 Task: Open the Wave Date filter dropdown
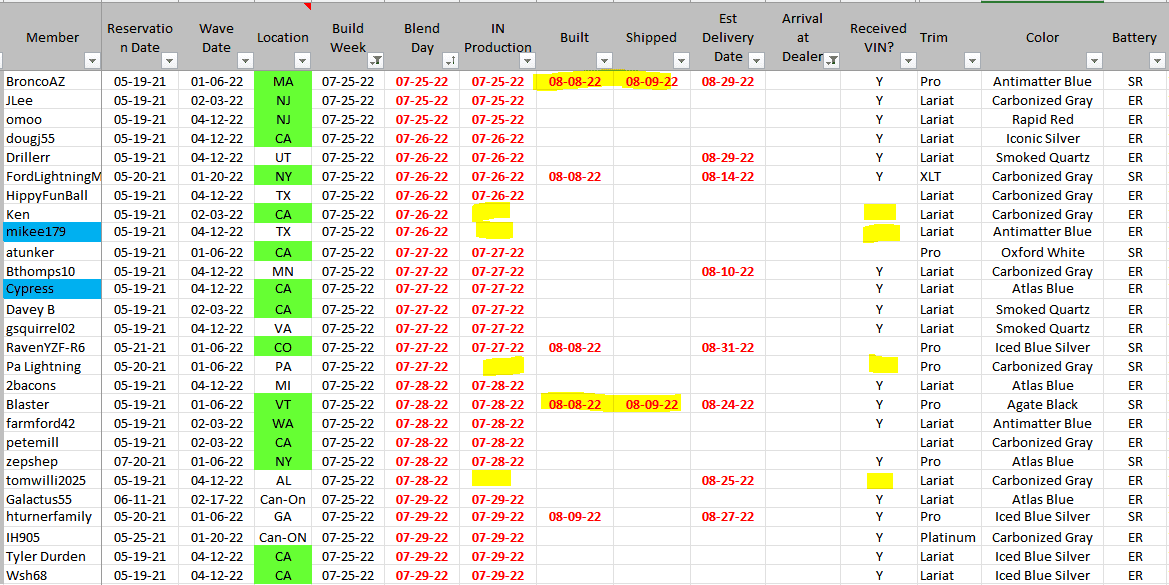(x=245, y=61)
